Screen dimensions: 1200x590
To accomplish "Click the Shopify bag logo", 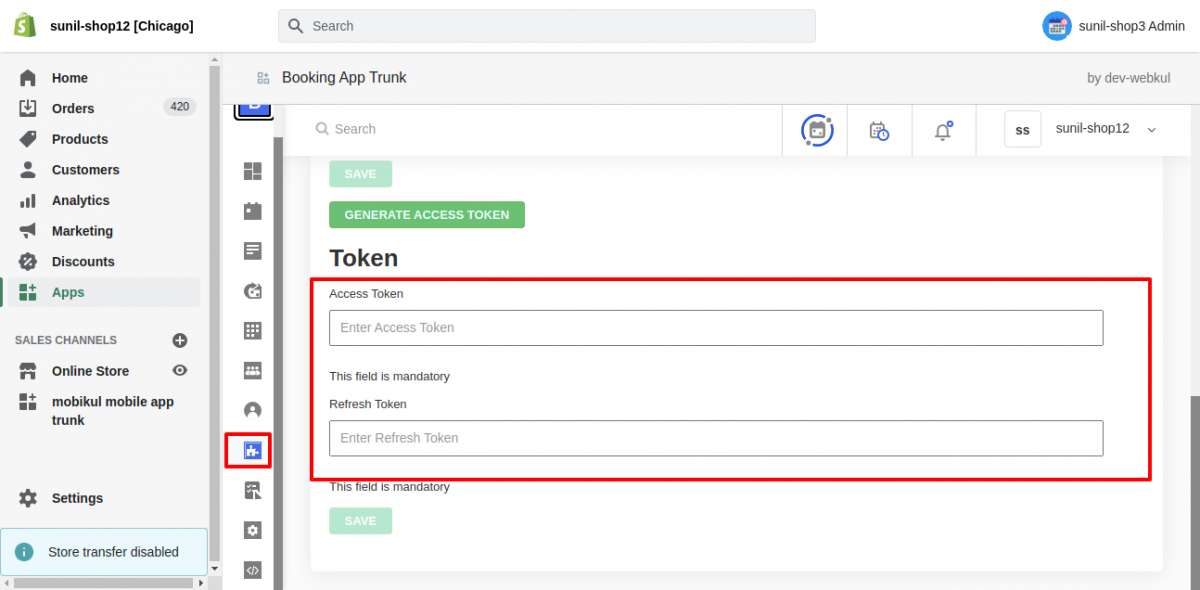I will tap(25, 25).
